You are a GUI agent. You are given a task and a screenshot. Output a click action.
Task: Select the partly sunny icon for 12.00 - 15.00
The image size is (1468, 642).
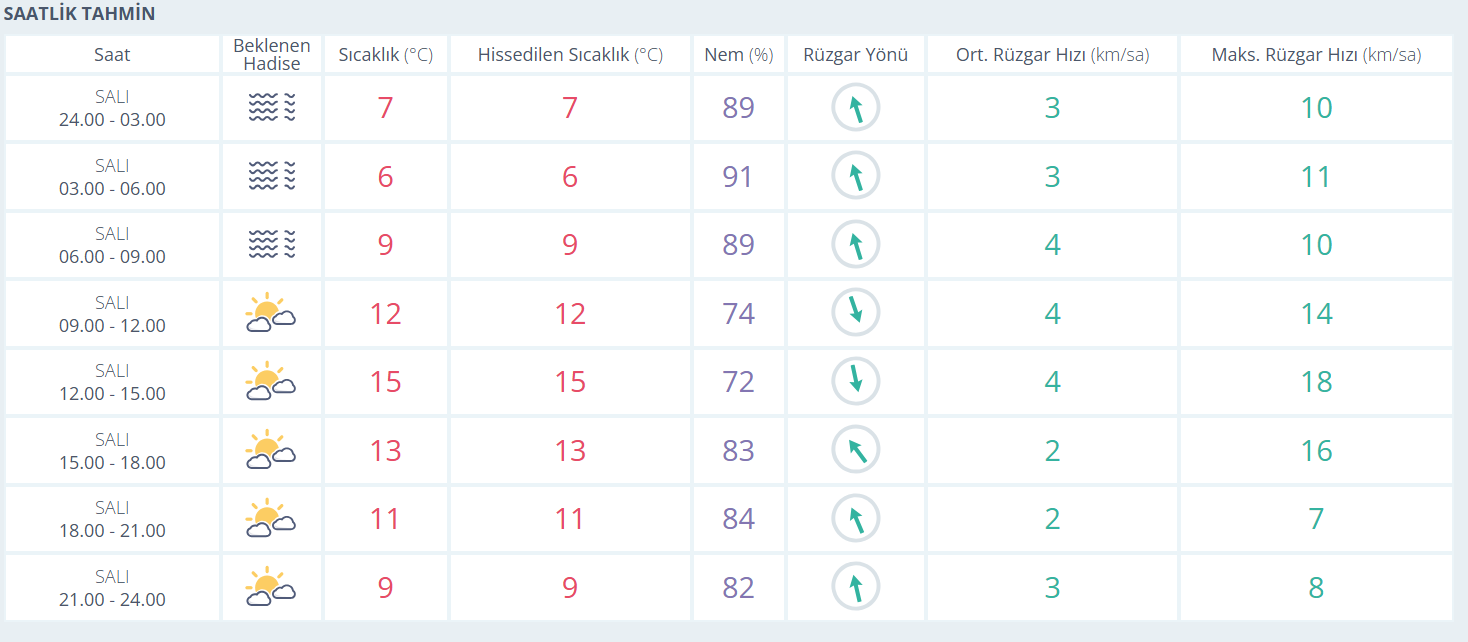point(271,382)
